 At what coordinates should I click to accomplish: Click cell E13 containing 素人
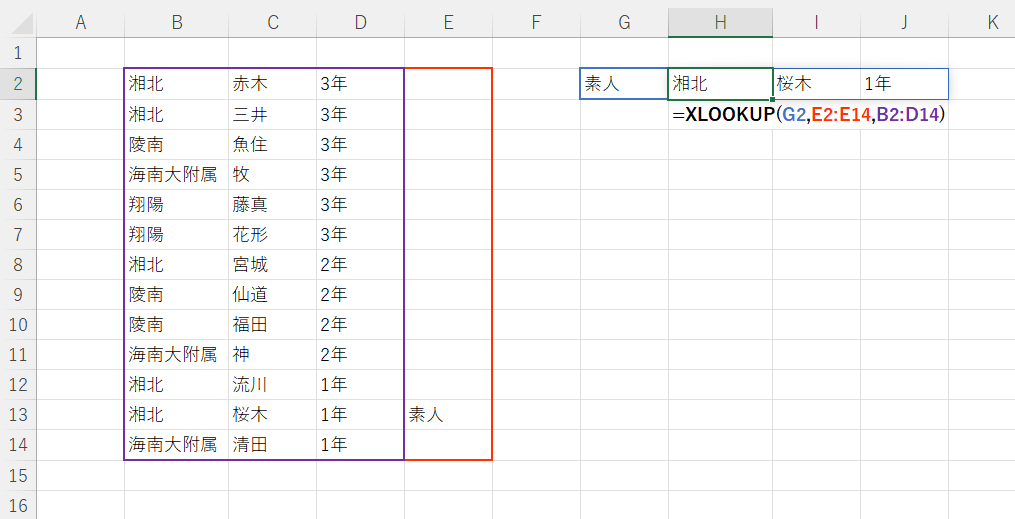tap(448, 415)
